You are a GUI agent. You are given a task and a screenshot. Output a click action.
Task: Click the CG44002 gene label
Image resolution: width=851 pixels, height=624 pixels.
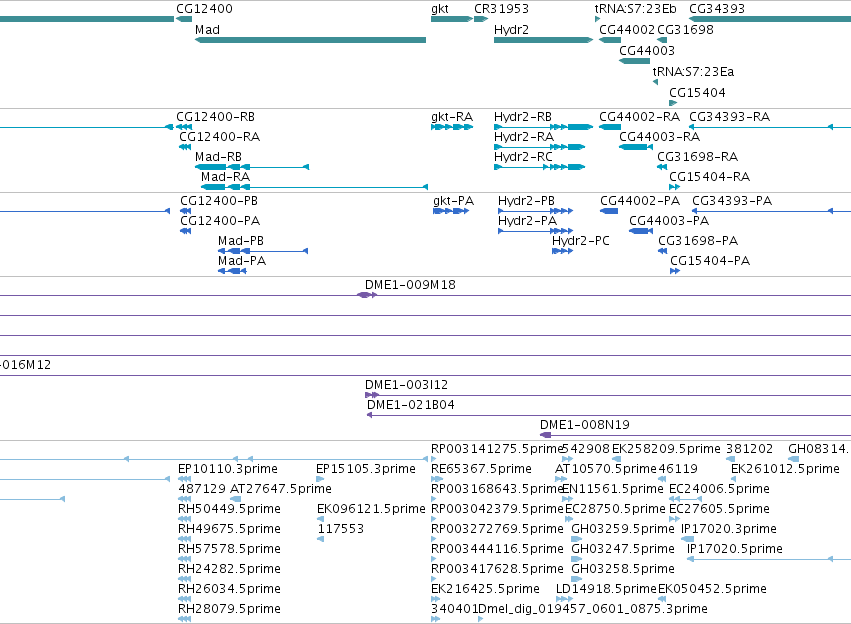point(627,30)
